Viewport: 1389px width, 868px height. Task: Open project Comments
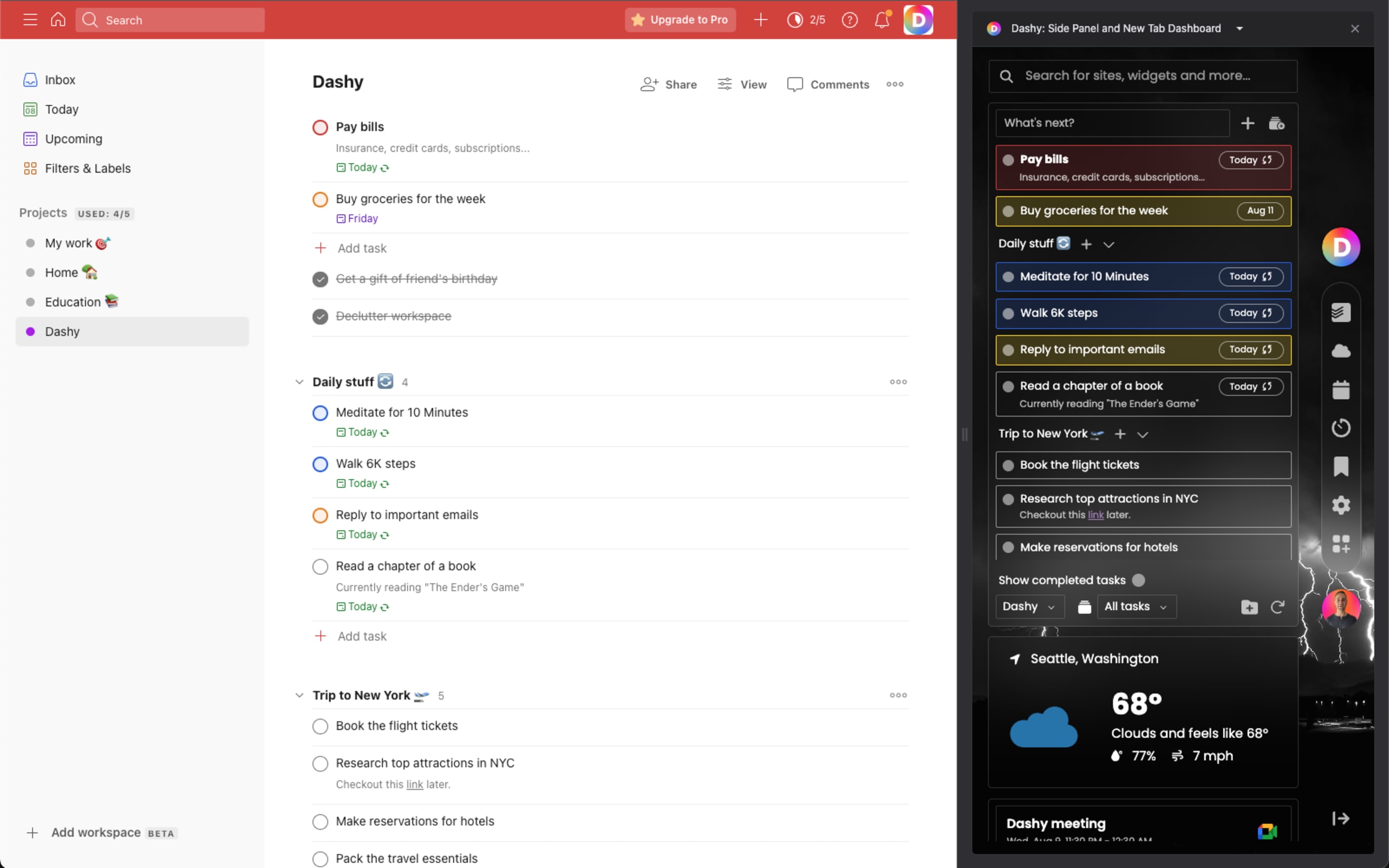tap(828, 84)
